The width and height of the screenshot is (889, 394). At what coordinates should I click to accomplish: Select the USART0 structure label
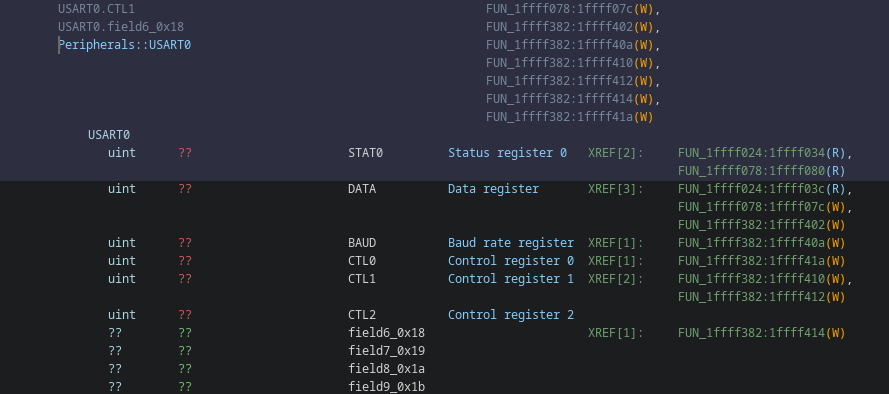pyautogui.click(x=109, y=135)
